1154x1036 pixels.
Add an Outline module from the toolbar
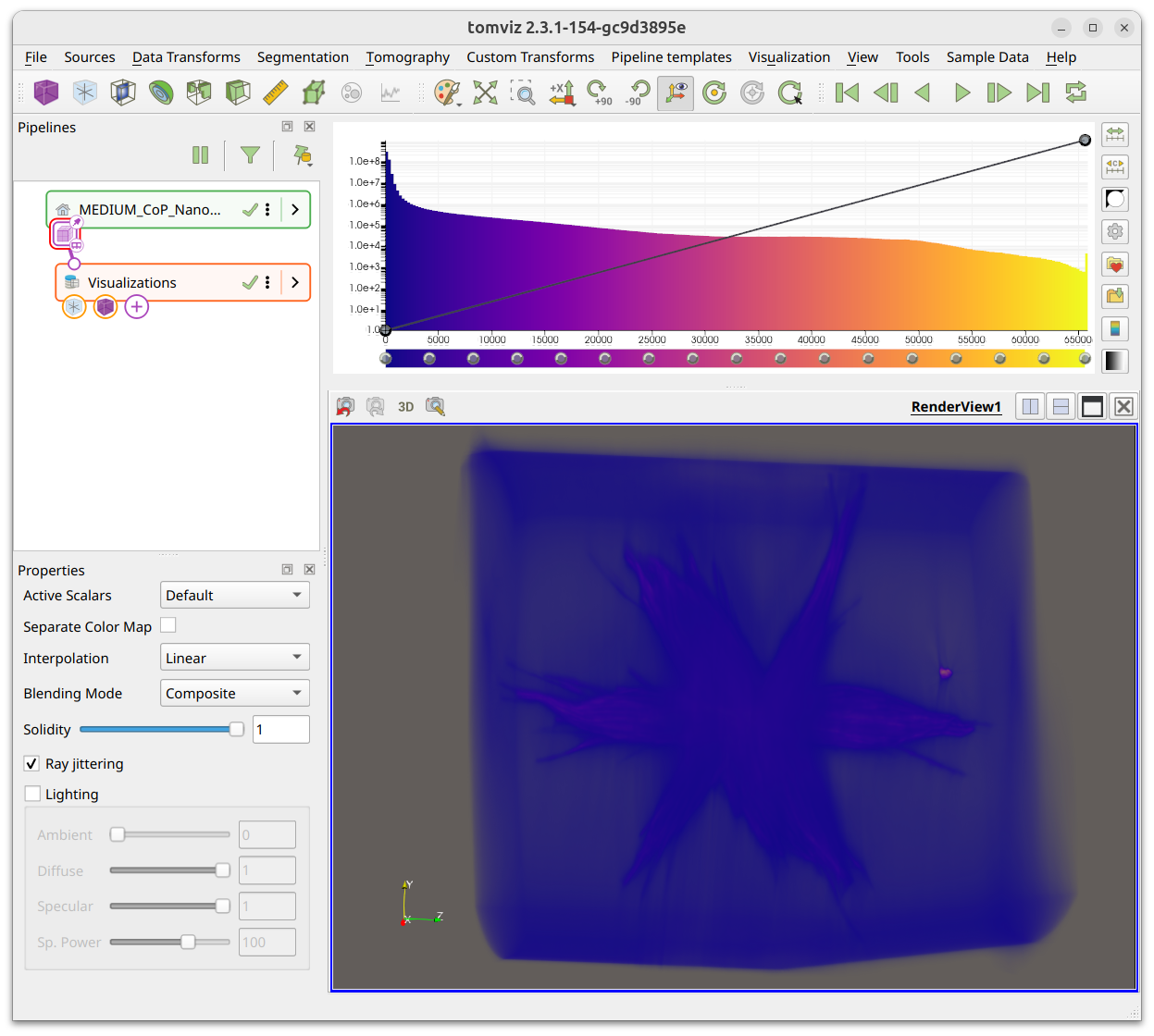(85, 92)
